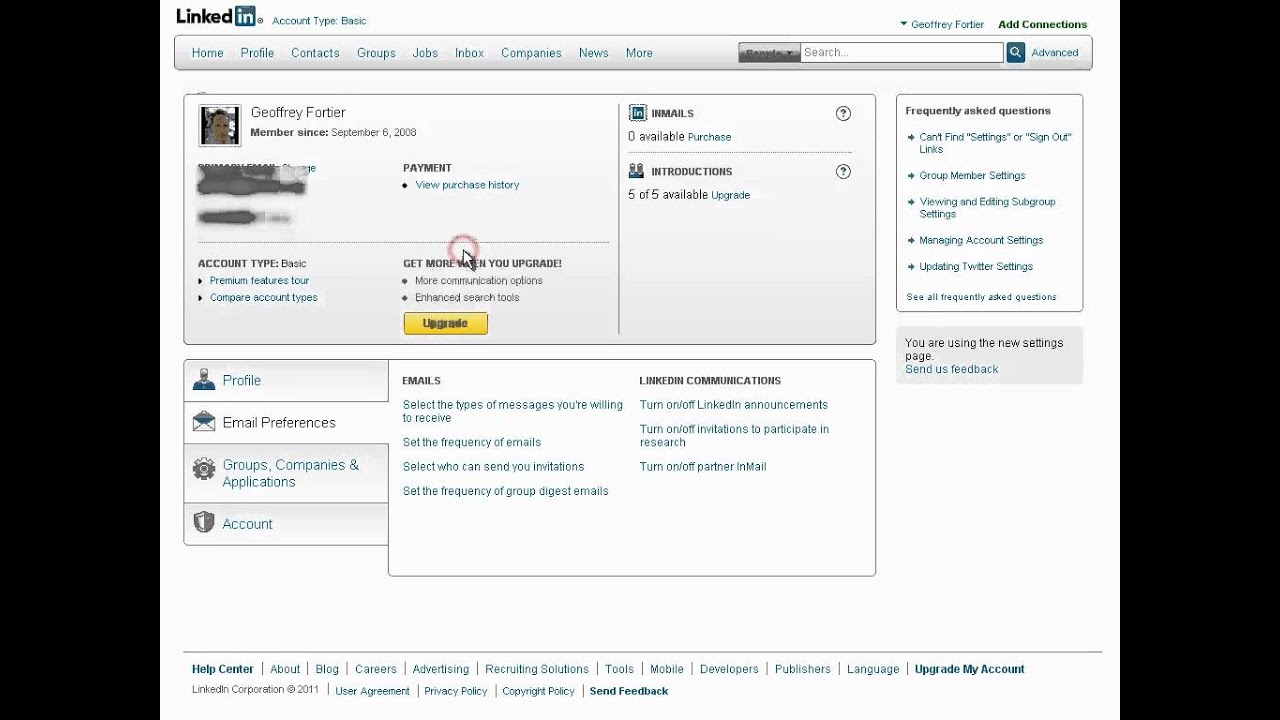Switch to the Email Preferences tab
Screen dimensions: 1280x720
point(286,422)
